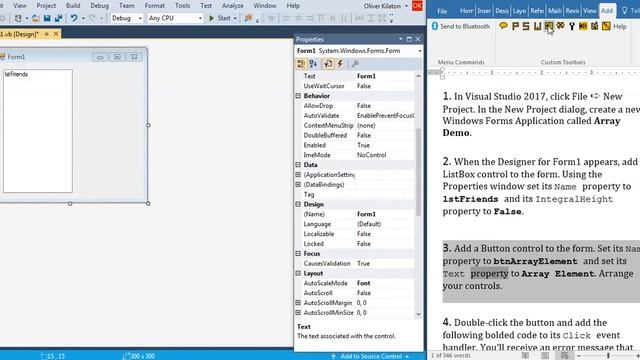Select the AutoScaleMode property row
Viewport: 640px width, 360px height.
[355, 283]
